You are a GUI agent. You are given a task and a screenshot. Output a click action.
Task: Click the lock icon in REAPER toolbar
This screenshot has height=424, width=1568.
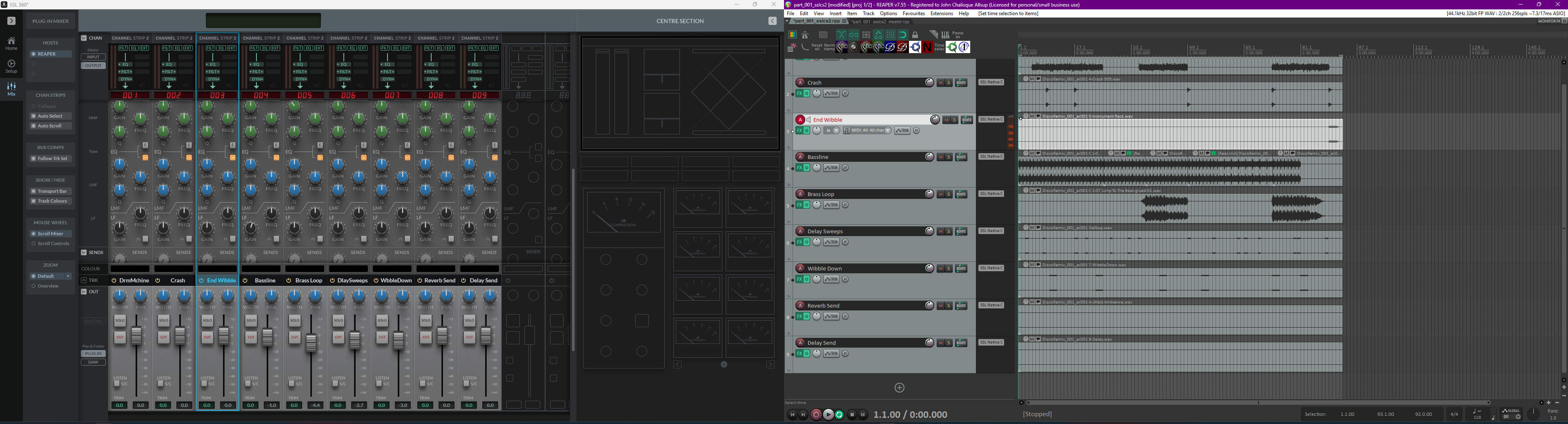tap(915, 35)
